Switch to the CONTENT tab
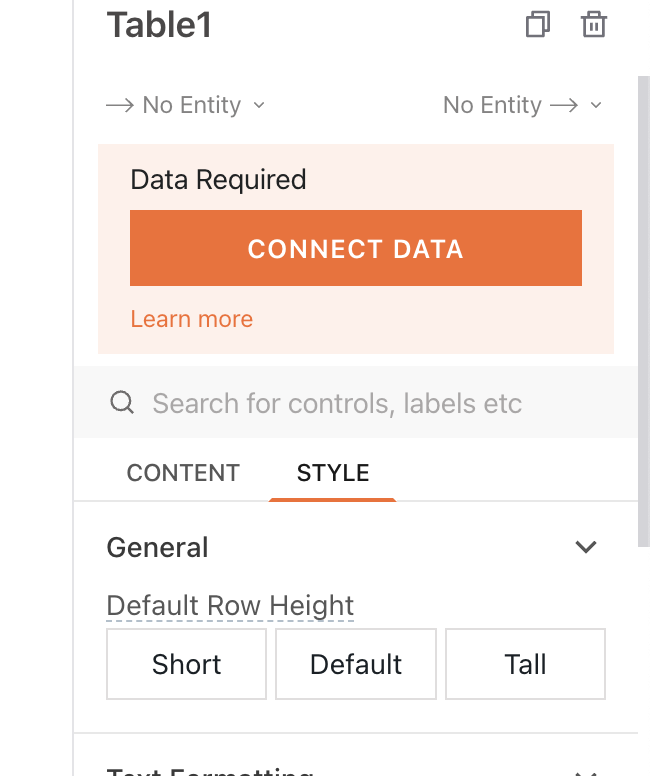This screenshot has width=650, height=776. (183, 473)
